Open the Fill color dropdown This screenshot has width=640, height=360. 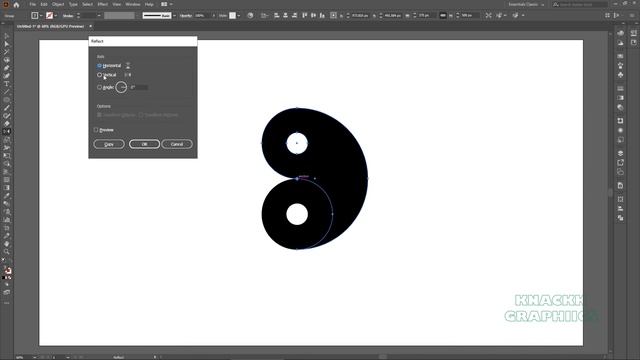(41, 16)
